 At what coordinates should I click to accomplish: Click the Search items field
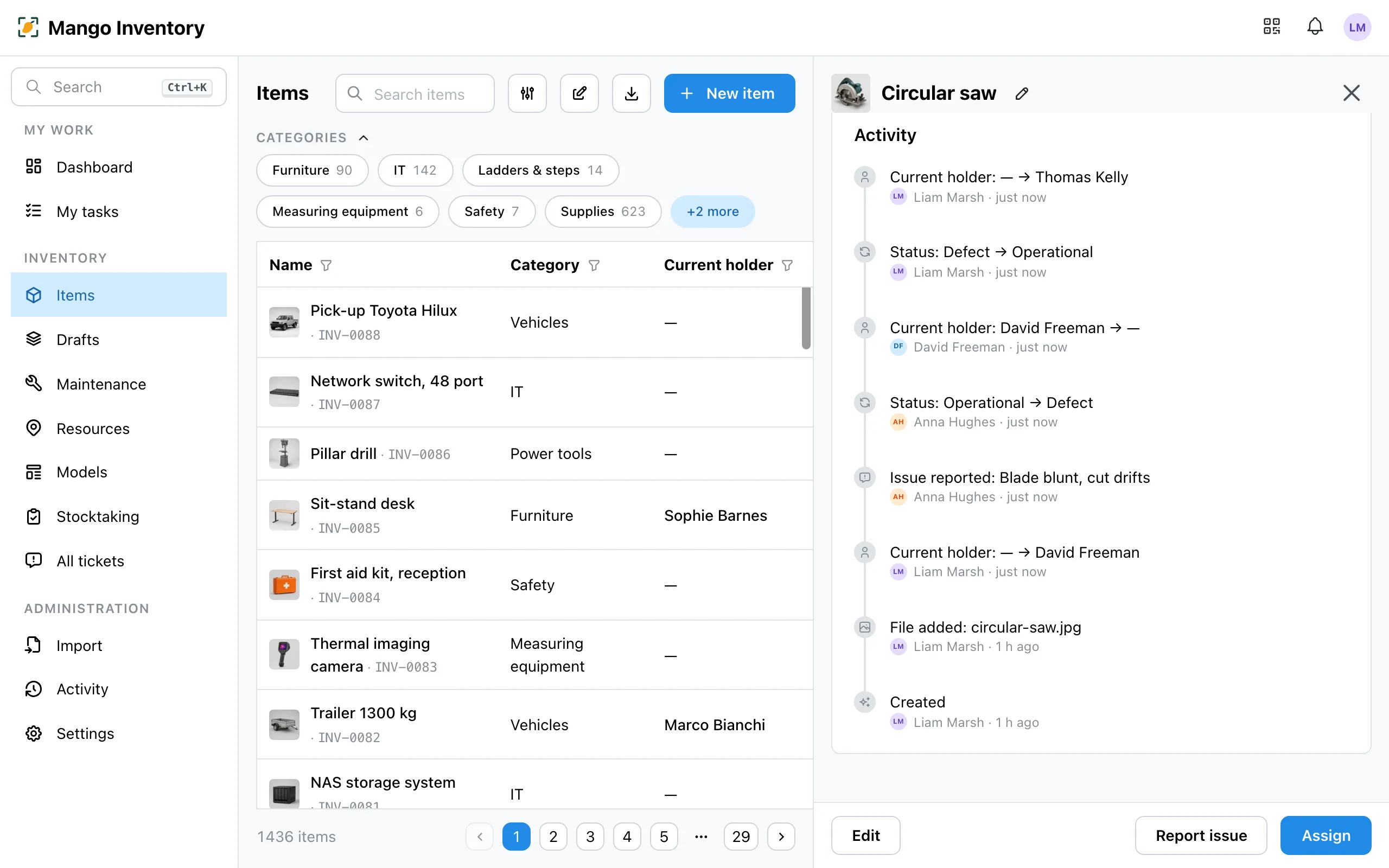click(415, 93)
